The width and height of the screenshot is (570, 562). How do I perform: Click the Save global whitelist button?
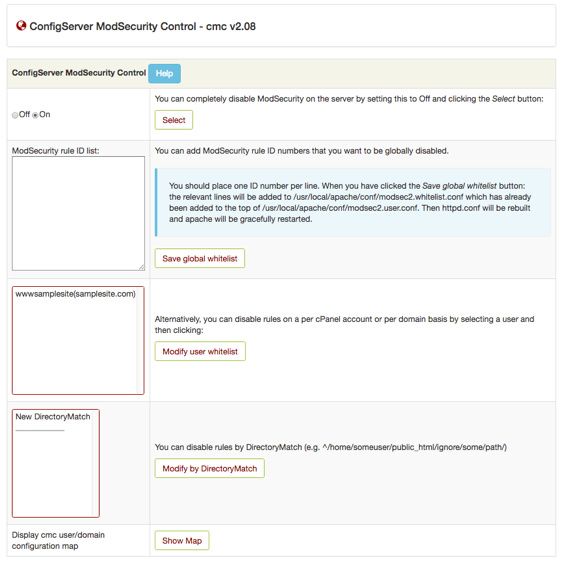point(200,258)
